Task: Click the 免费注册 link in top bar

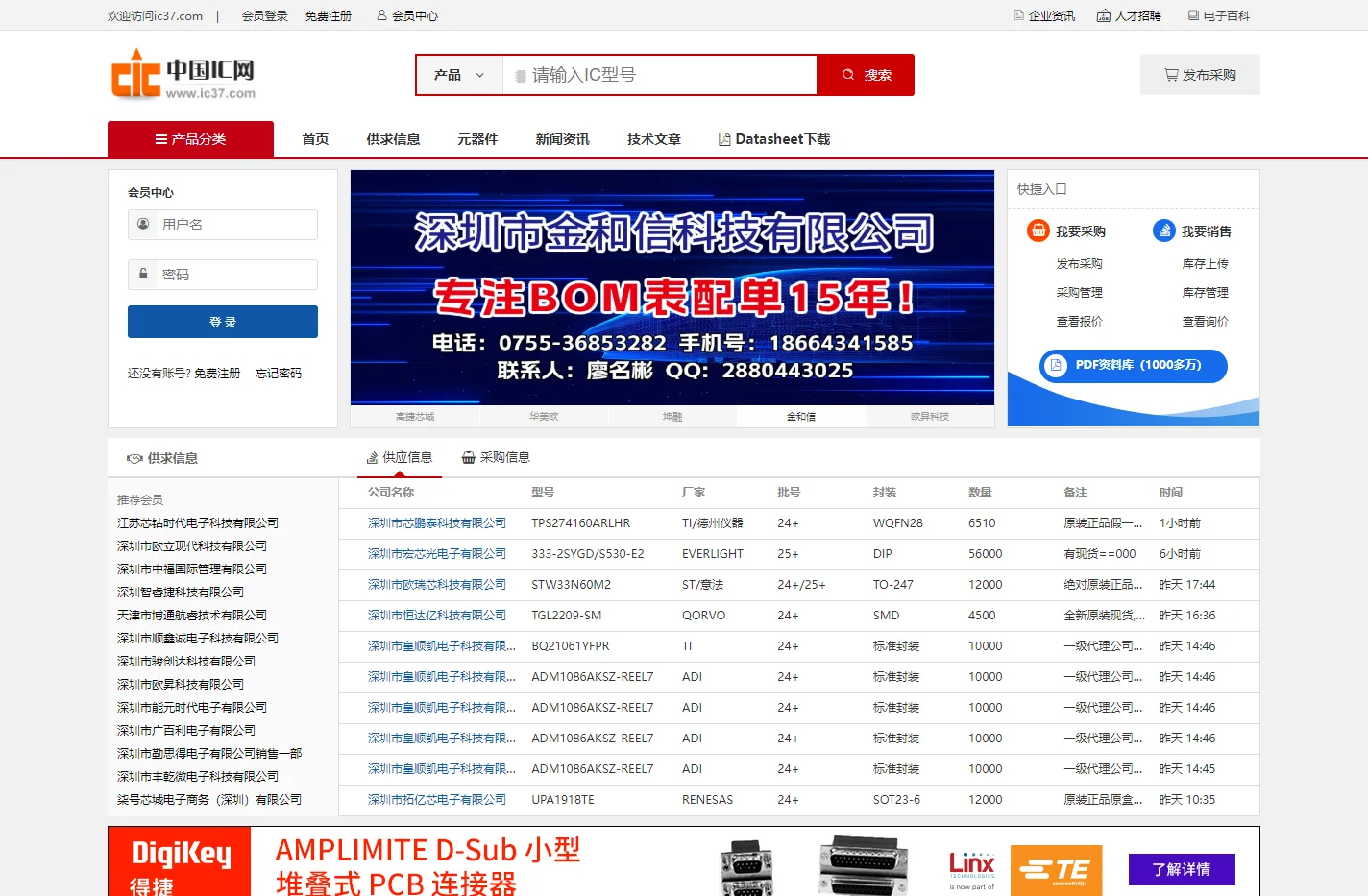Action: [x=329, y=15]
